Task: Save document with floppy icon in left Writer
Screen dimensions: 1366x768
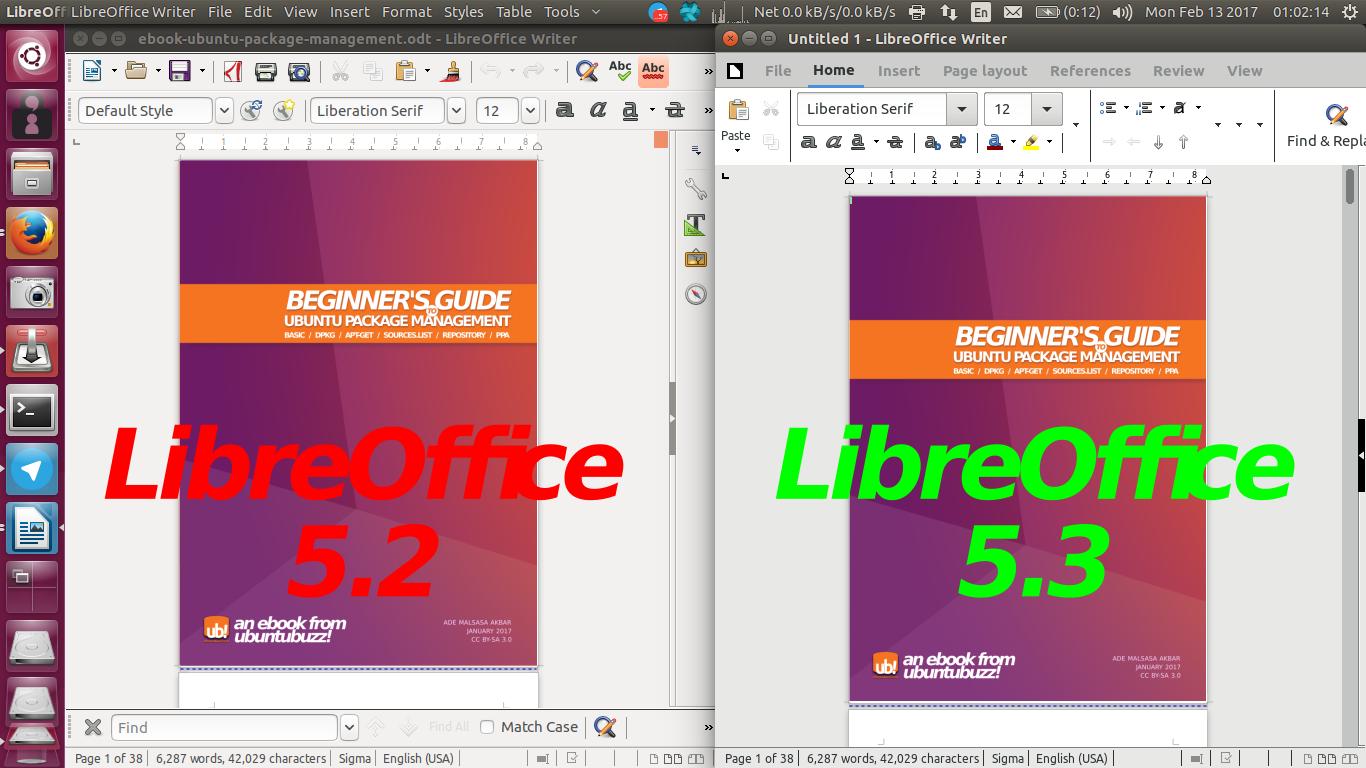Action: point(180,71)
